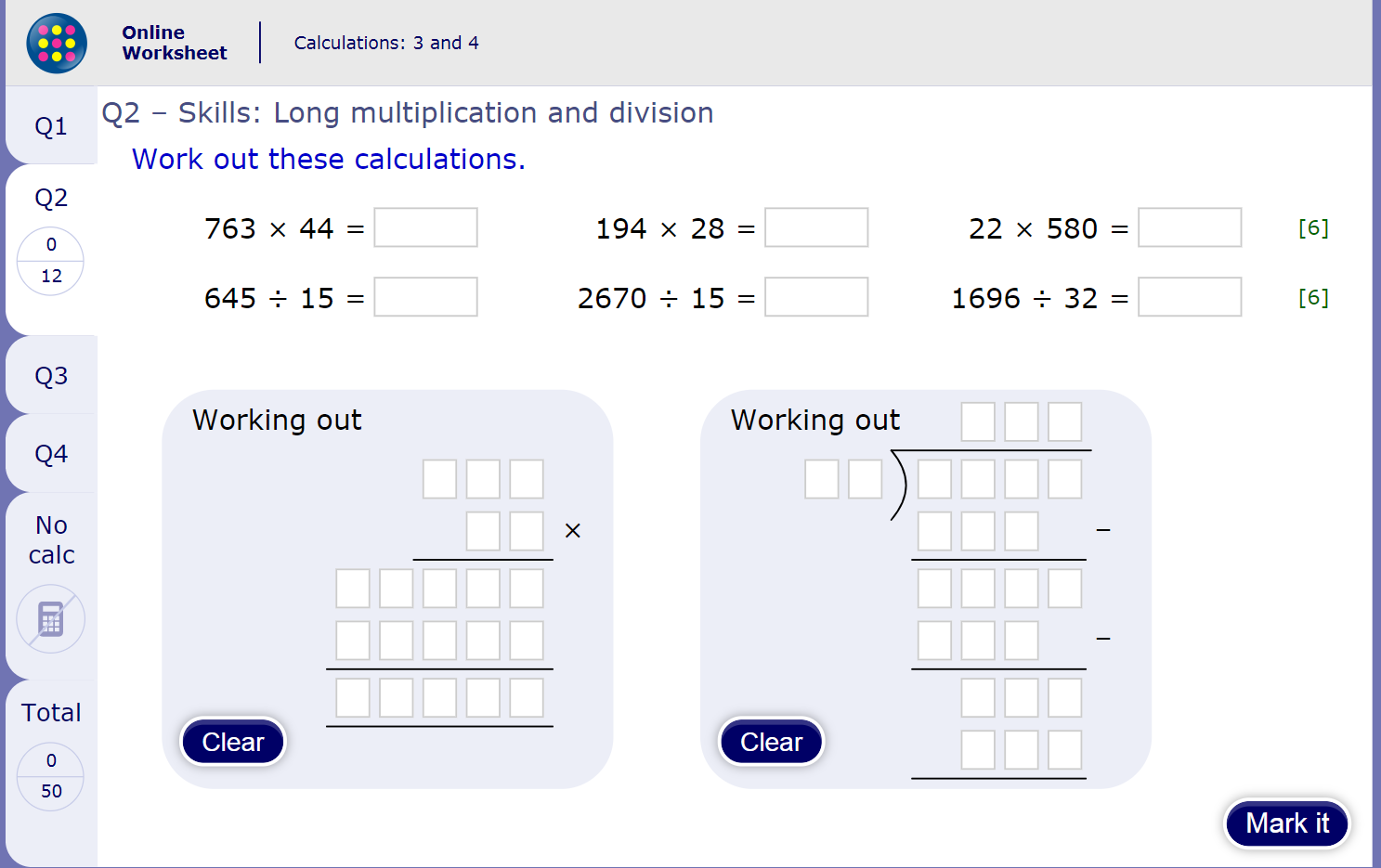Select the Q2 tab

click(50, 197)
